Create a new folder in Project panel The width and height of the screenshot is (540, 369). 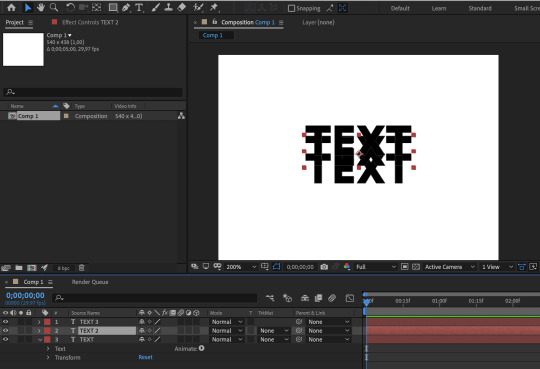(19, 268)
